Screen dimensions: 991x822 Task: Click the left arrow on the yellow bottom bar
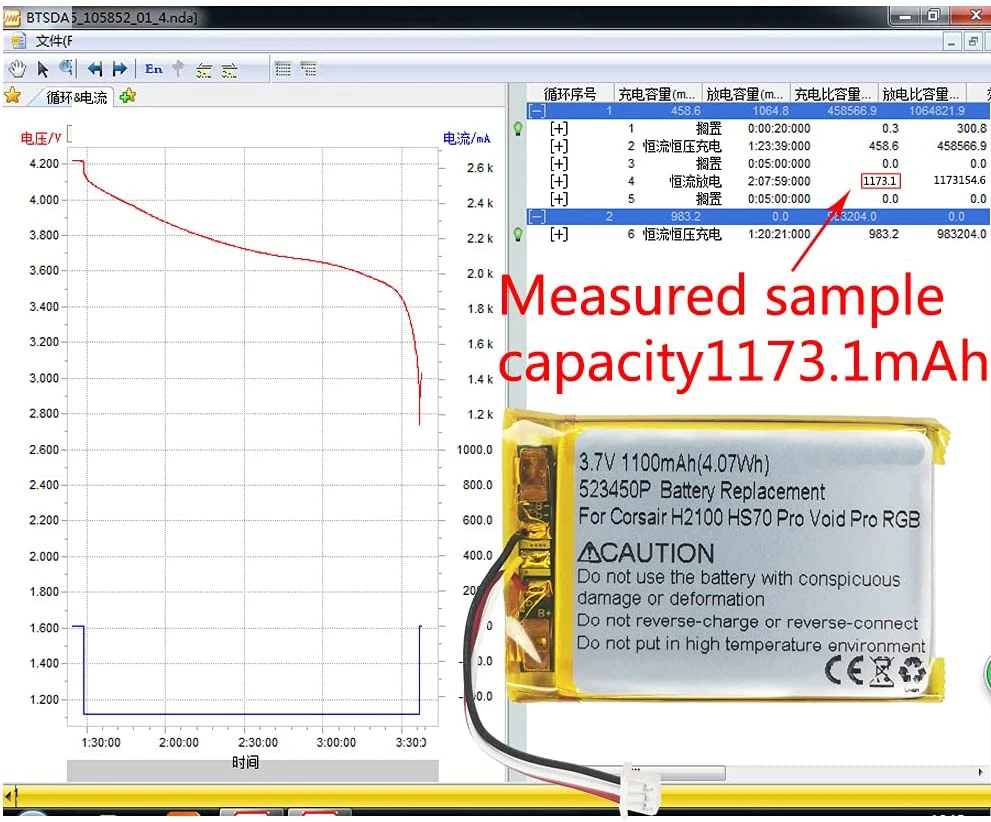tap(8, 795)
